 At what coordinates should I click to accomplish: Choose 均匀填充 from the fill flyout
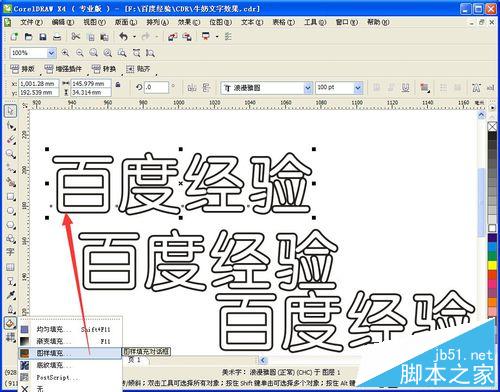coord(70,329)
